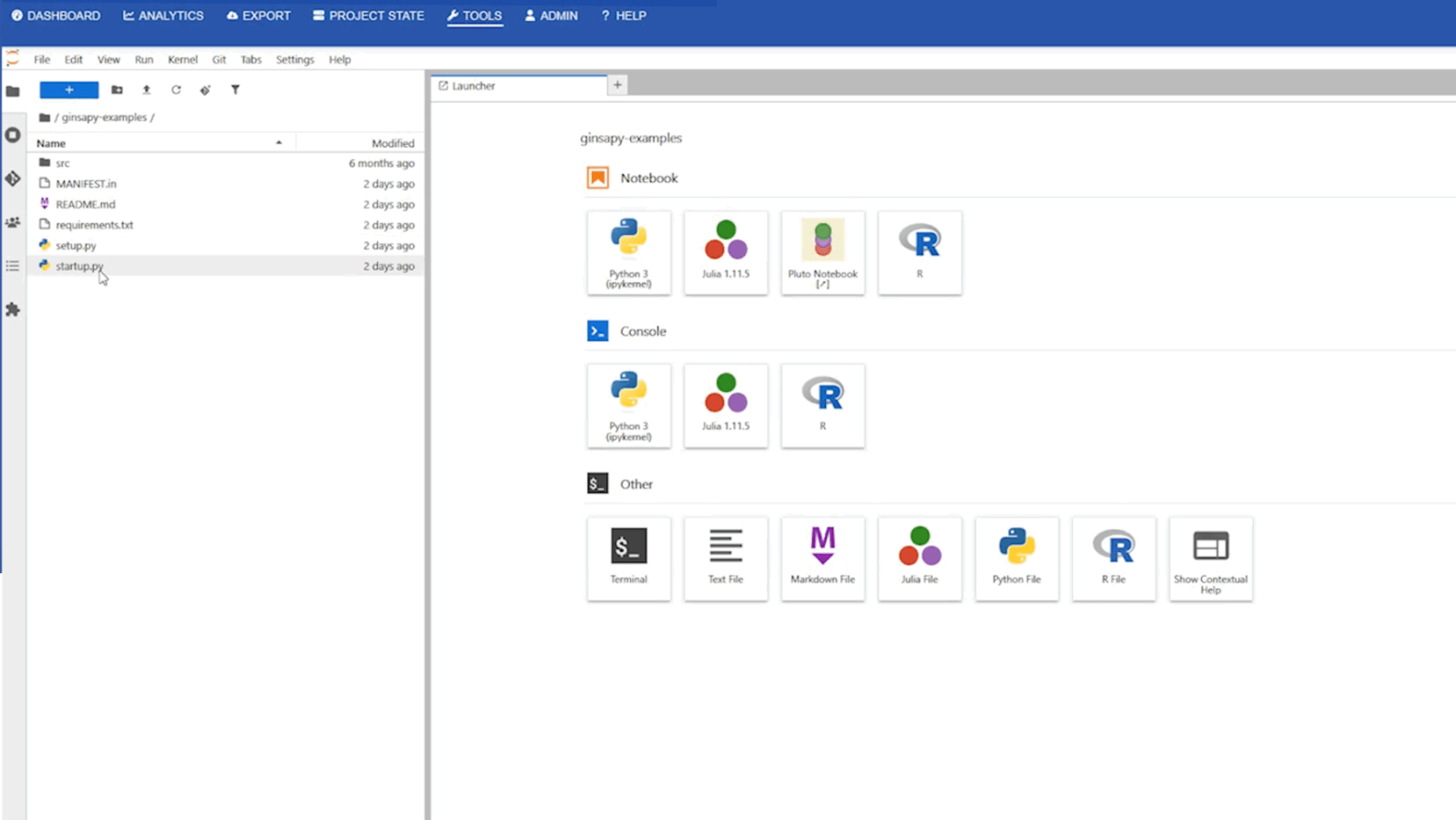Click the upload files toolbar icon

[147, 89]
